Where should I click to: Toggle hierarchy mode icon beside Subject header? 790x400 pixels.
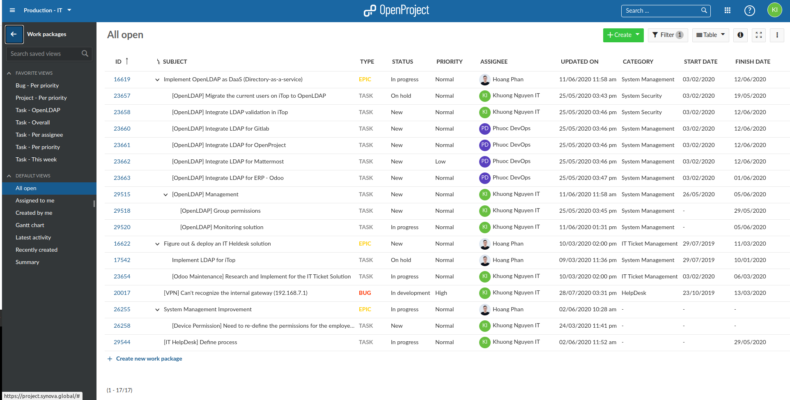158,61
